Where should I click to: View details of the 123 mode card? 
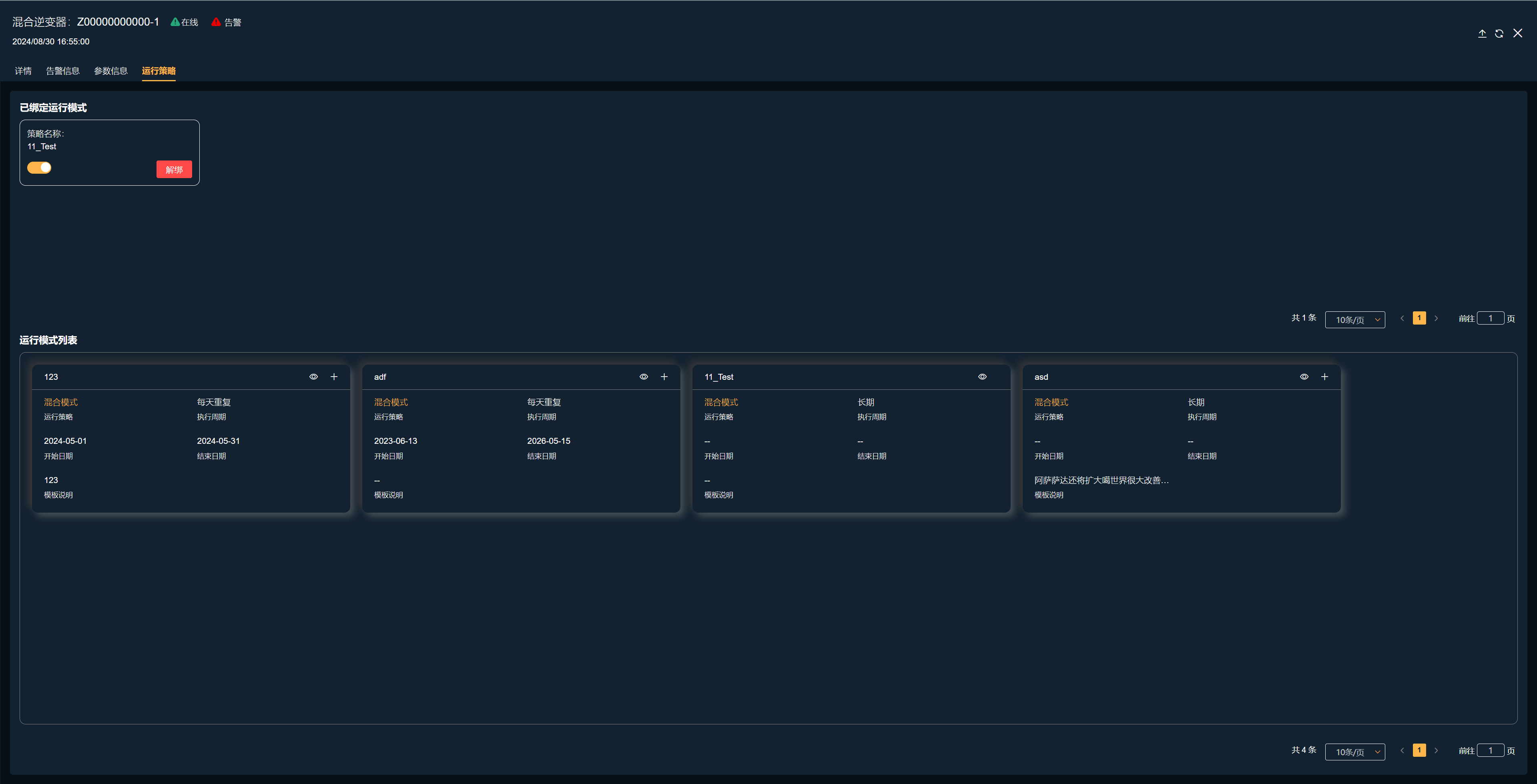tap(314, 377)
